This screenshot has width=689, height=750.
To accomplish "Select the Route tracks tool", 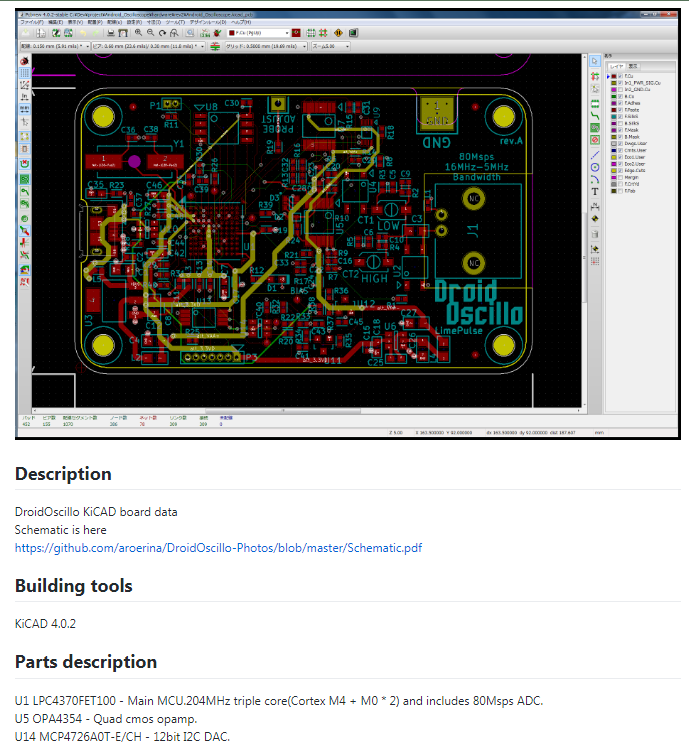I will (595, 116).
